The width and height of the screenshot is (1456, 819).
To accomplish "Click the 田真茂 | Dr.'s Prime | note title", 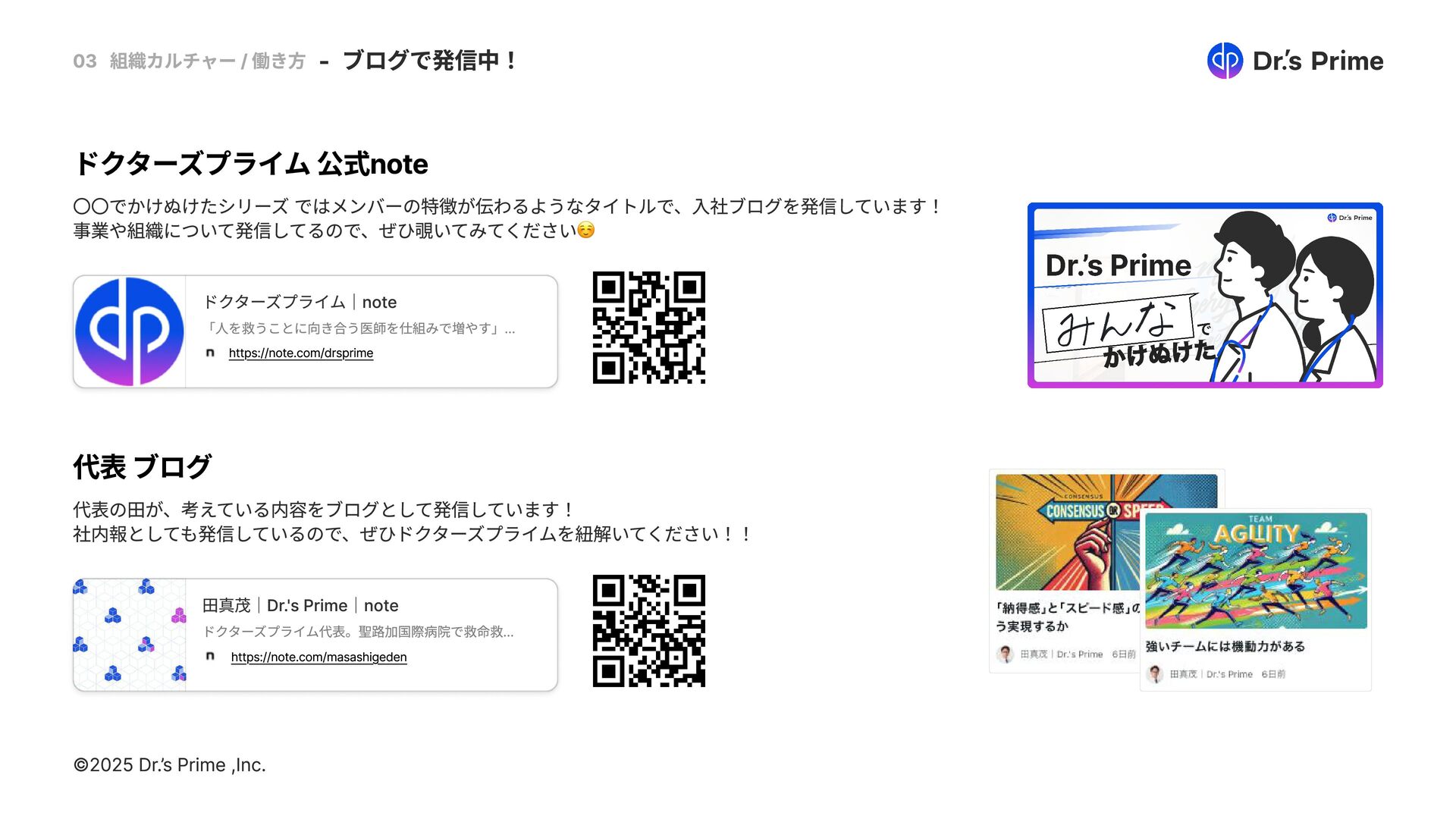I will click(300, 605).
